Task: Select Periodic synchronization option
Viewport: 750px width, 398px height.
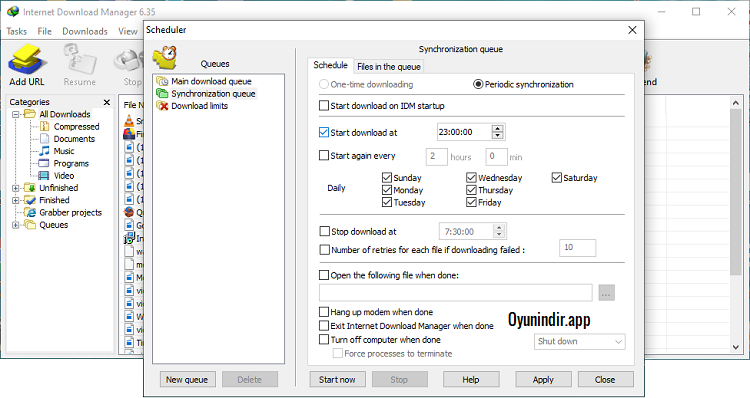Action: [x=478, y=84]
